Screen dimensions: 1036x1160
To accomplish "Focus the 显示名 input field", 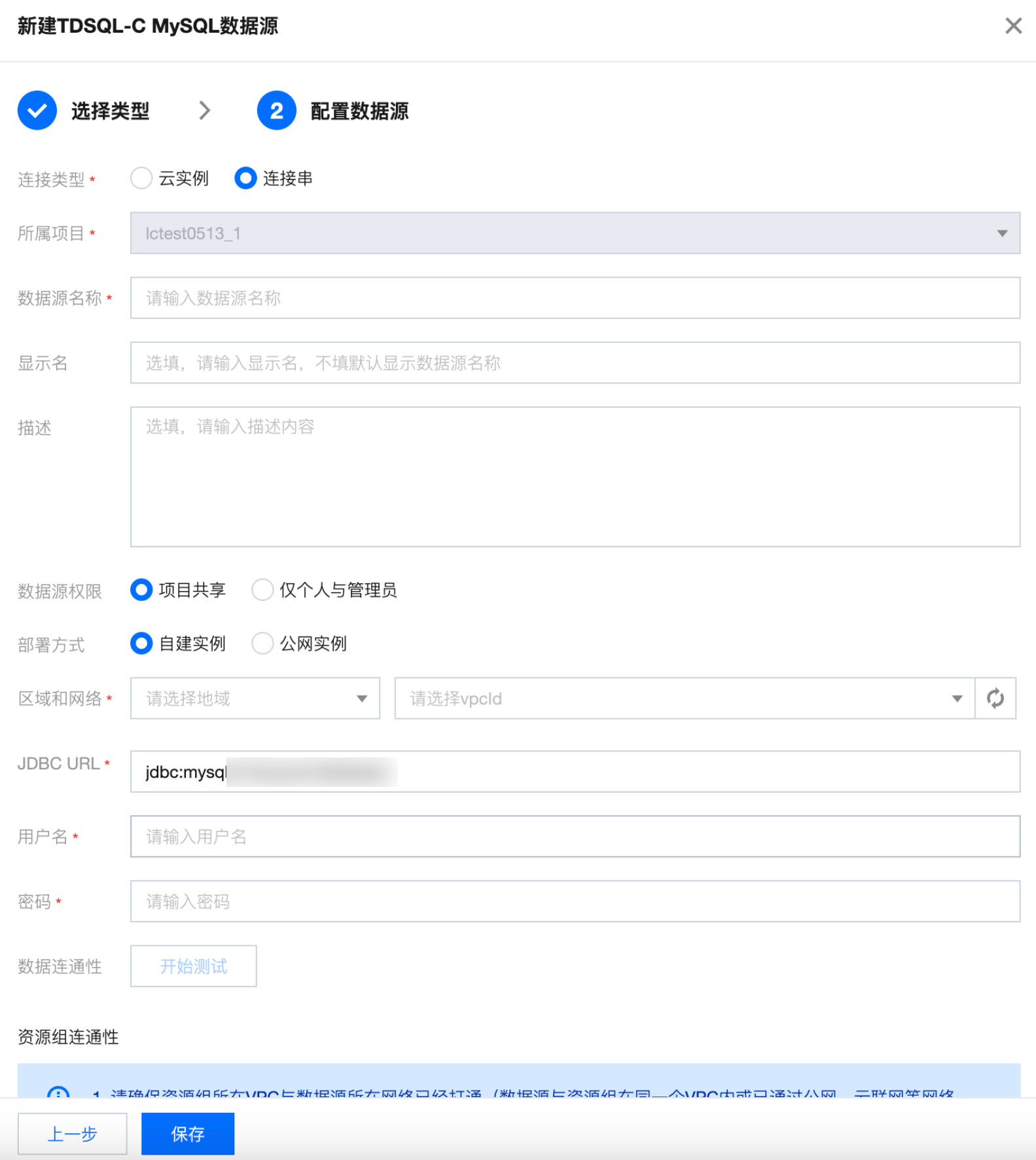I will click(x=575, y=363).
